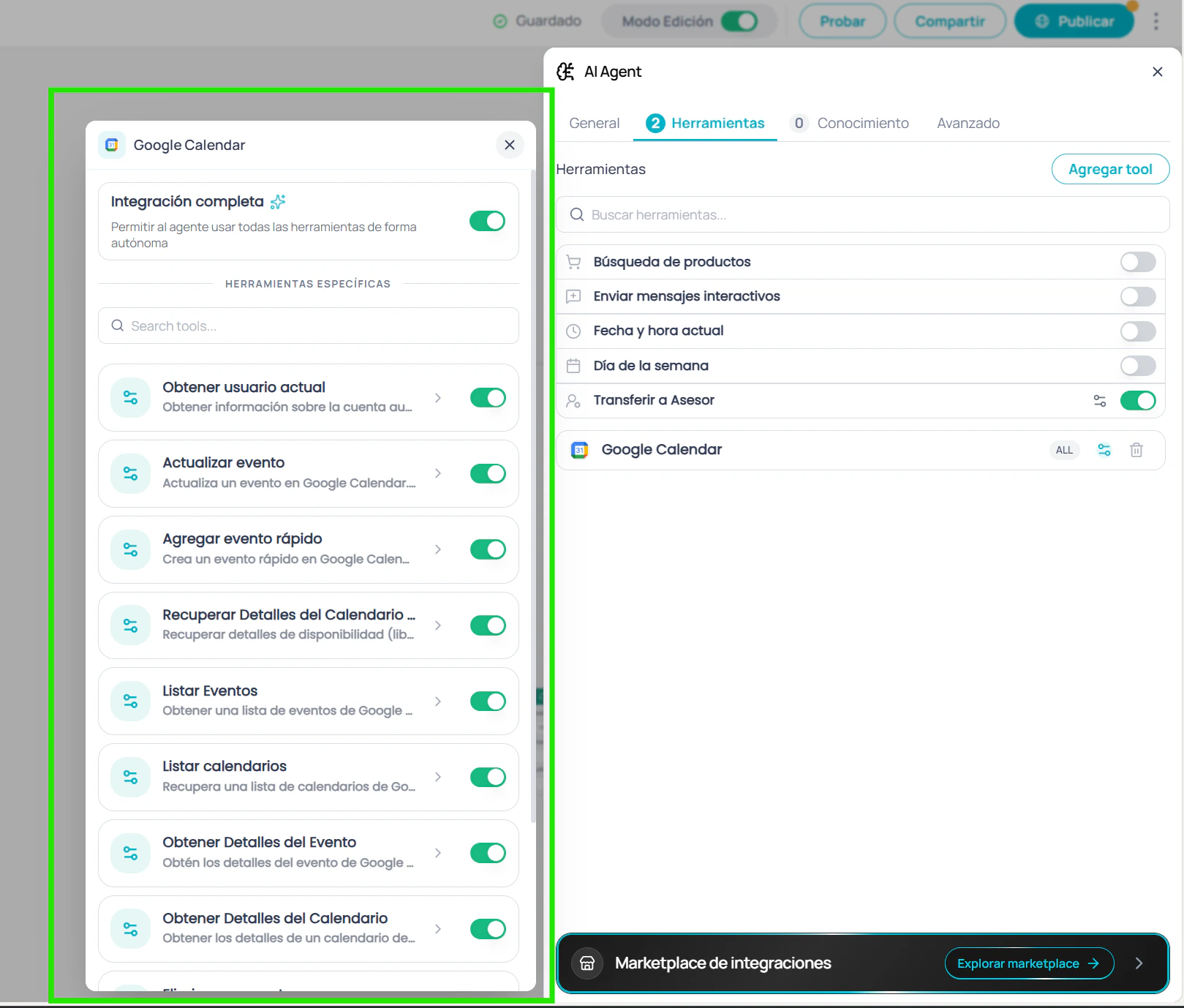This screenshot has width=1184, height=1008.
Task: Select the Google Calendar icon in the tools list
Action: tap(580, 450)
